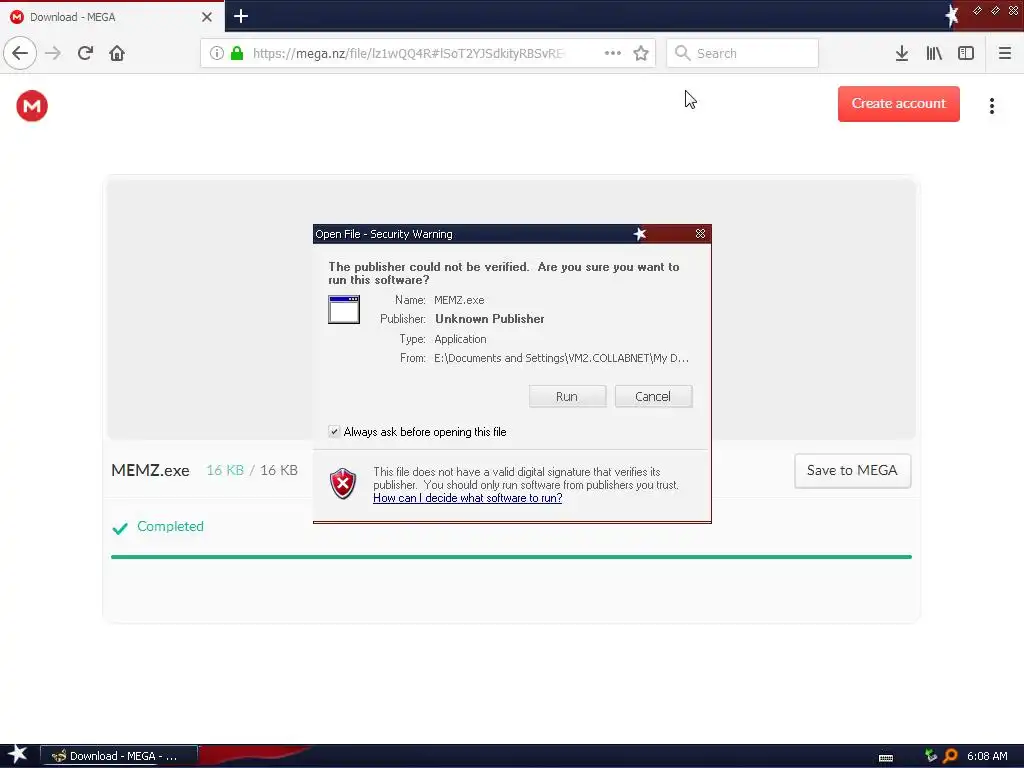Click the MEMZ.exe file name on page

150,470
